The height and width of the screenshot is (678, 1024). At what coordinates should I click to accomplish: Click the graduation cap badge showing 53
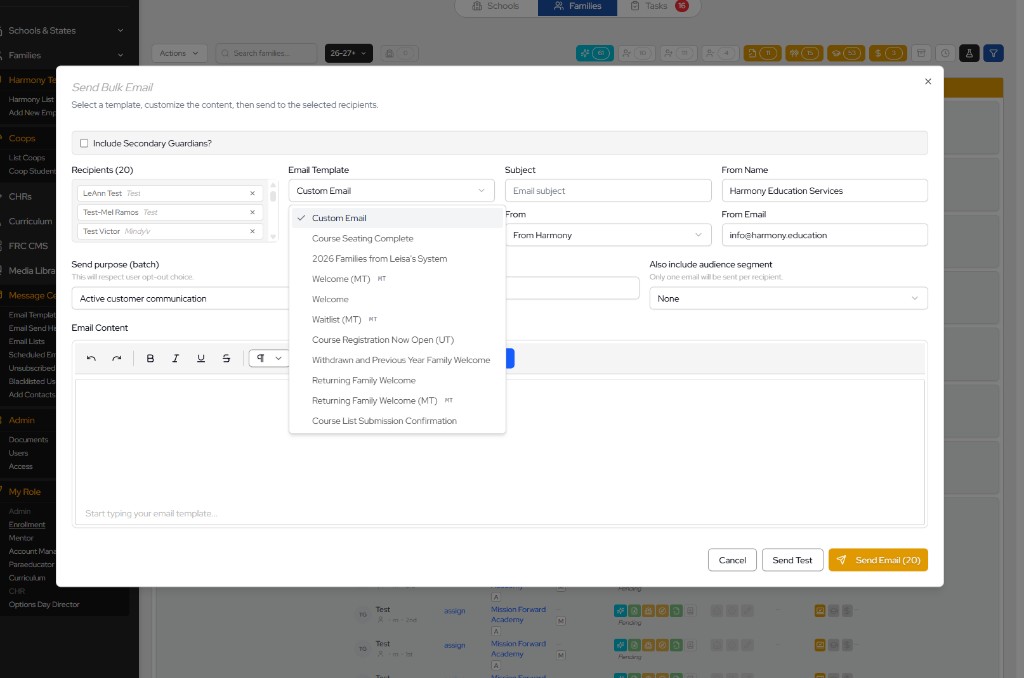[846, 54]
